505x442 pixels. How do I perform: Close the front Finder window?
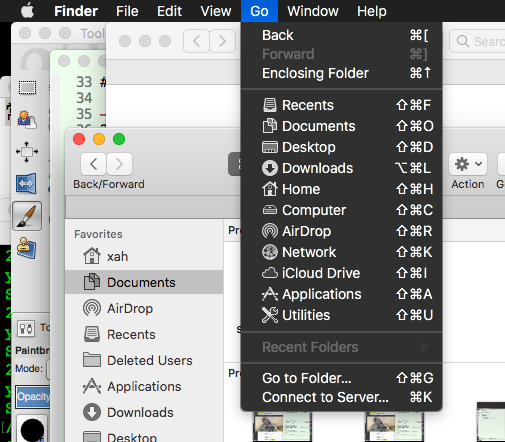[79, 139]
